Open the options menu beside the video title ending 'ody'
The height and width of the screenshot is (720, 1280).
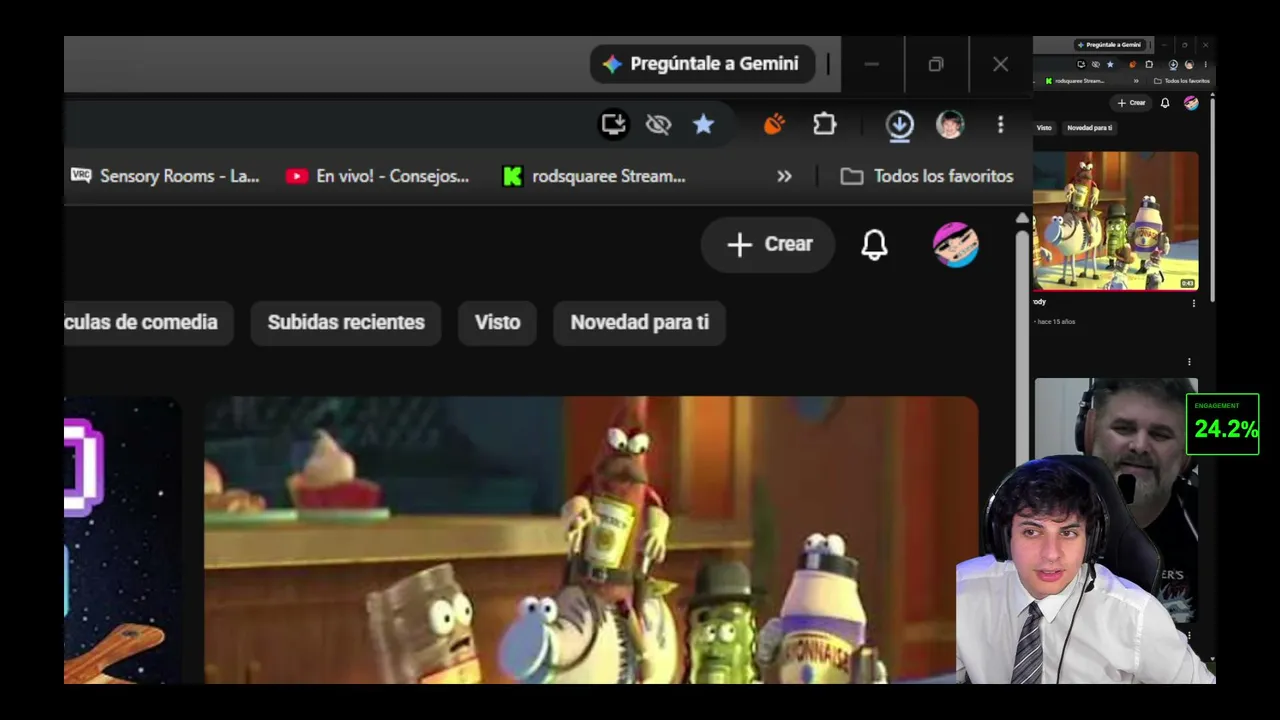point(1193,303)
